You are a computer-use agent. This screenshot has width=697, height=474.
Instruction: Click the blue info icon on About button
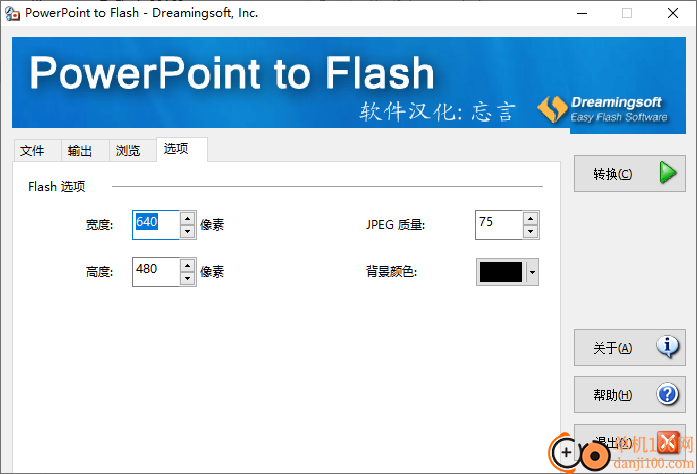pyautogui.click(x=667, y=347)
